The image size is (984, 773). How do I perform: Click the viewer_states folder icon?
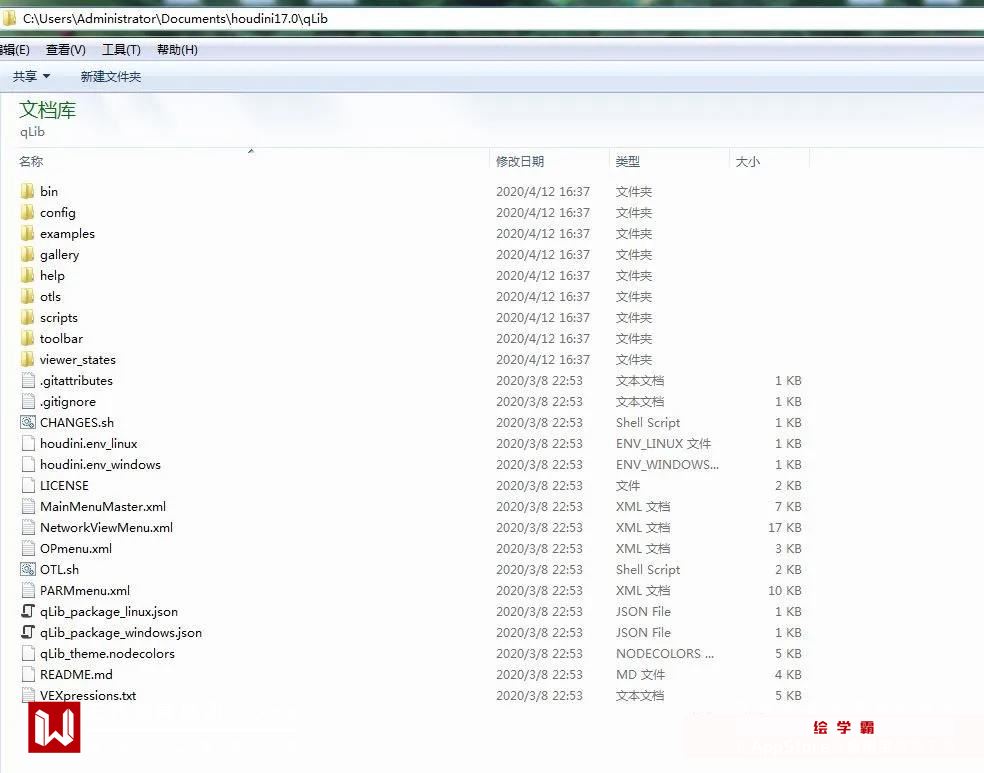(28, 360)
